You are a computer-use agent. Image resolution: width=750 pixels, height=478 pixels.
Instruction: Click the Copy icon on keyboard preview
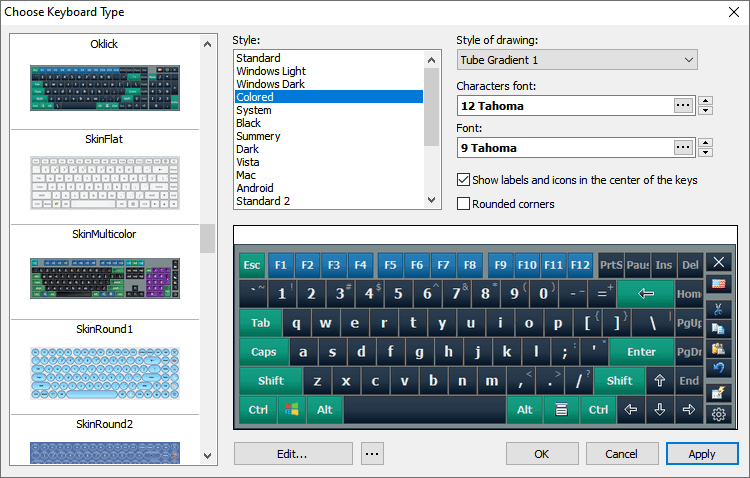[x=718, y=329]
